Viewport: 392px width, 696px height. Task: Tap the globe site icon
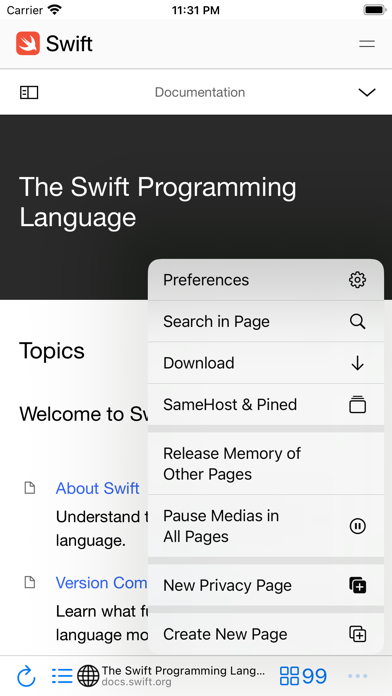(x=88, y=676)
